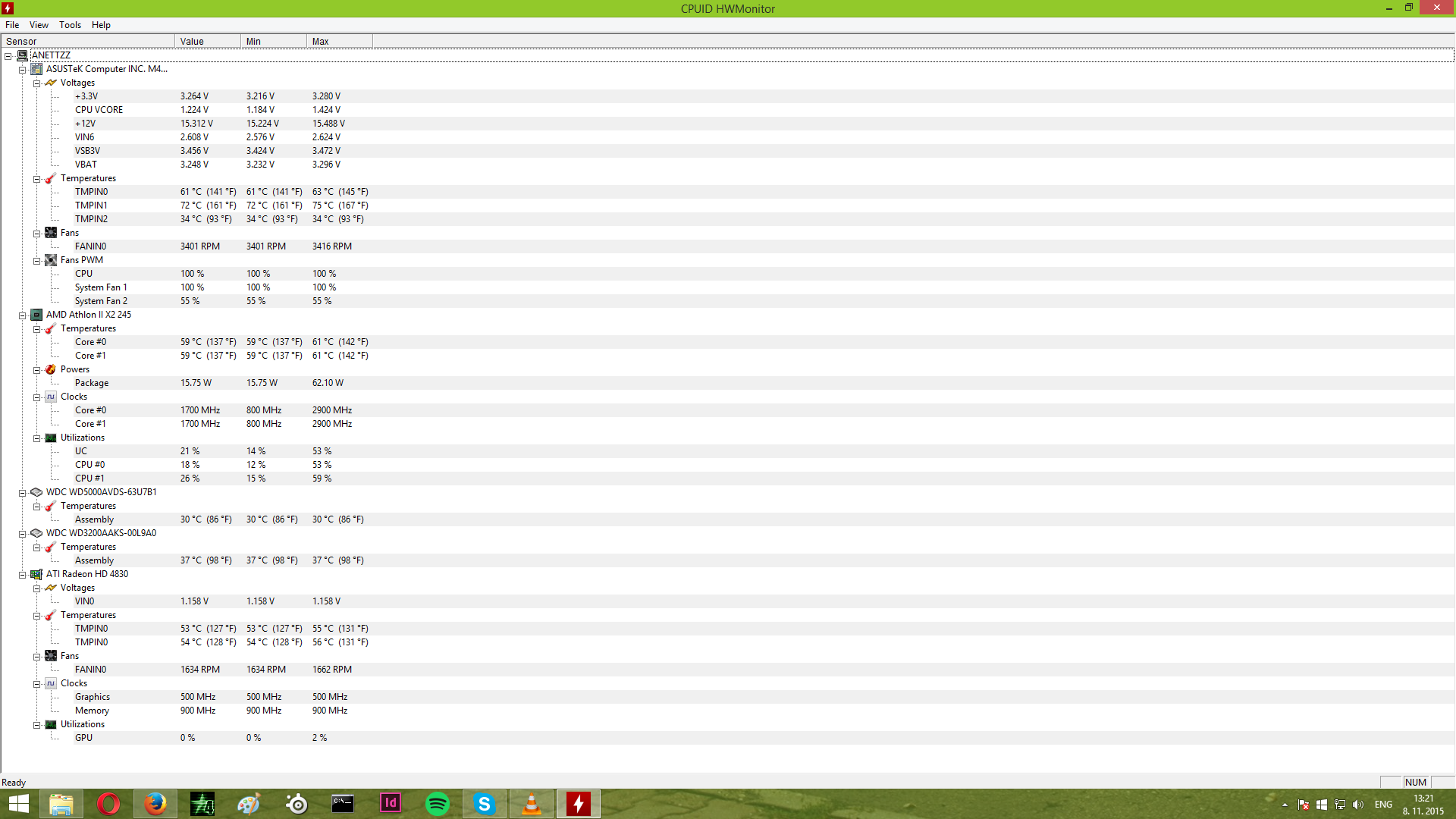This screenshot has height=819, width=1456.
Task: Click the ASUSTeK motherboard icon
Action: pyautogui.click(x=36, y=69)
